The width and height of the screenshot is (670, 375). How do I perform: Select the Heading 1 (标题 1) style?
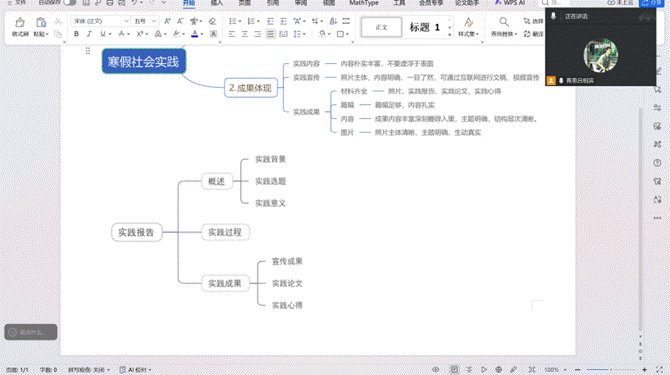pos(425,27)
